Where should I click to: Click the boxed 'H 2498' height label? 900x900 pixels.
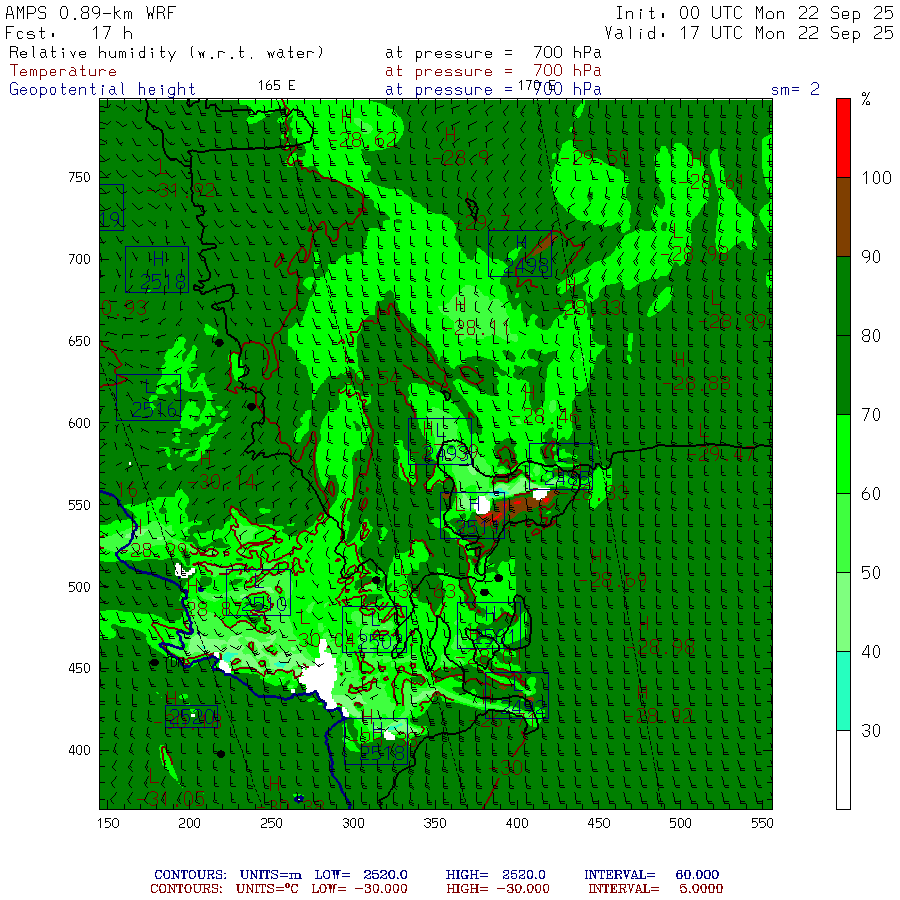pyautogui.click(x=520, y=254)
